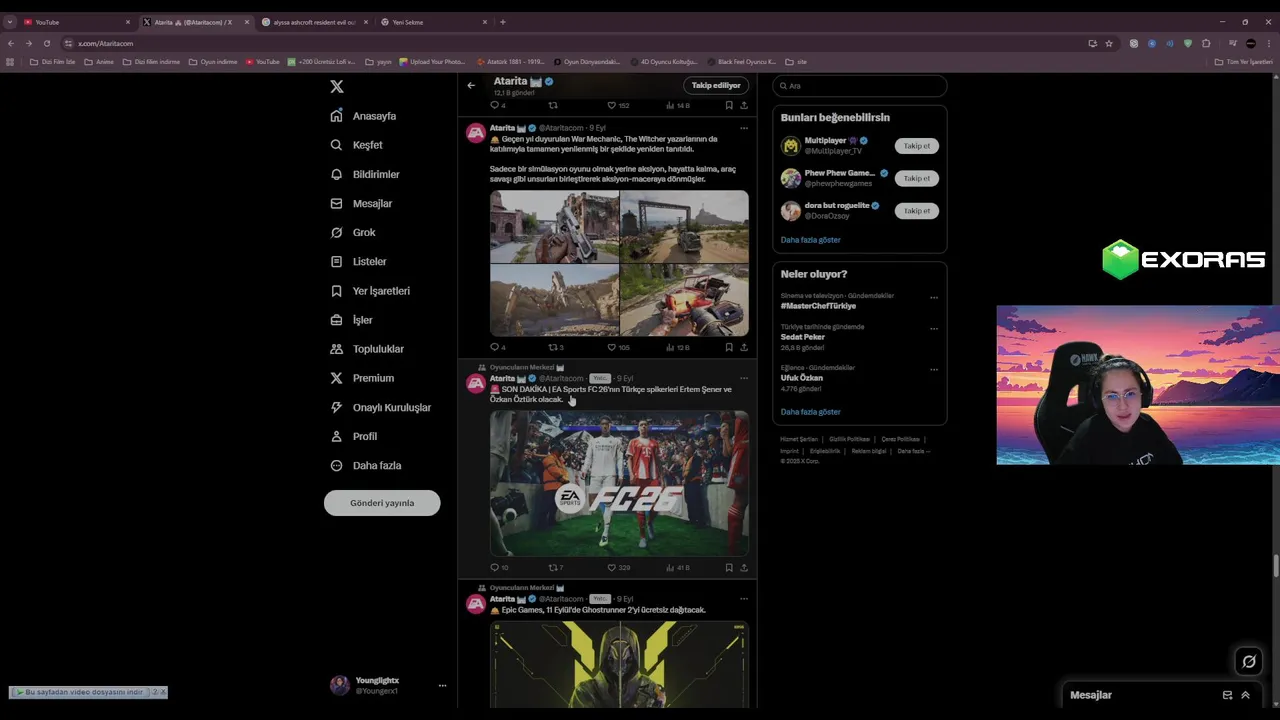Repost the War Mechanic post

(553, 347)
